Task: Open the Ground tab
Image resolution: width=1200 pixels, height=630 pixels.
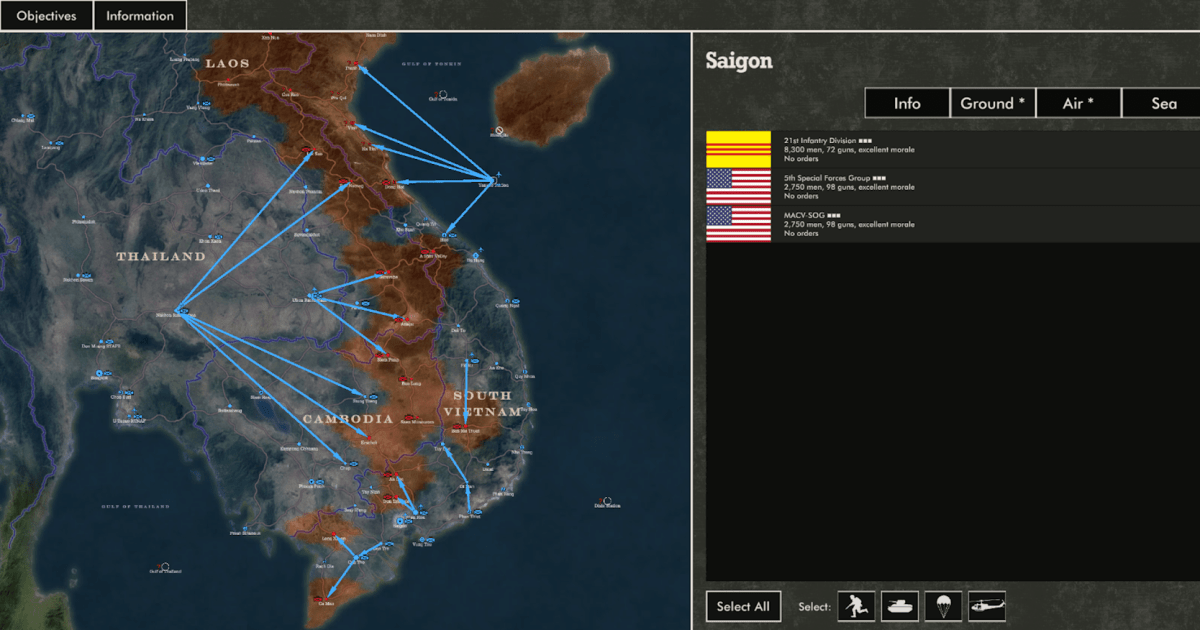Action: (x=992, y=103)
